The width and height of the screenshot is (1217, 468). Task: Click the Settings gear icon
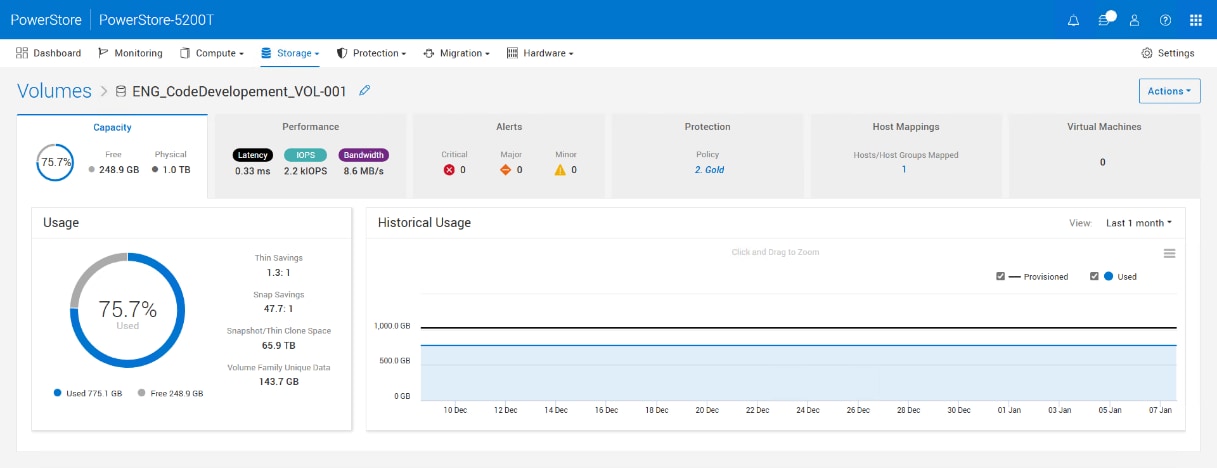tap(1147, 53)
